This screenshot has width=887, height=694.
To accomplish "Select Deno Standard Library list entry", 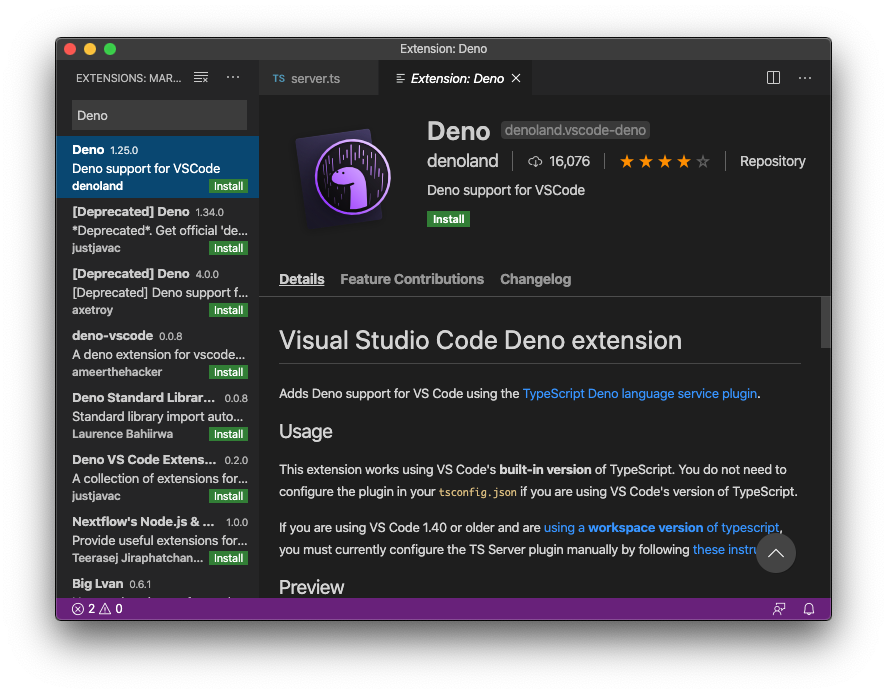I will tap(158, 415).
